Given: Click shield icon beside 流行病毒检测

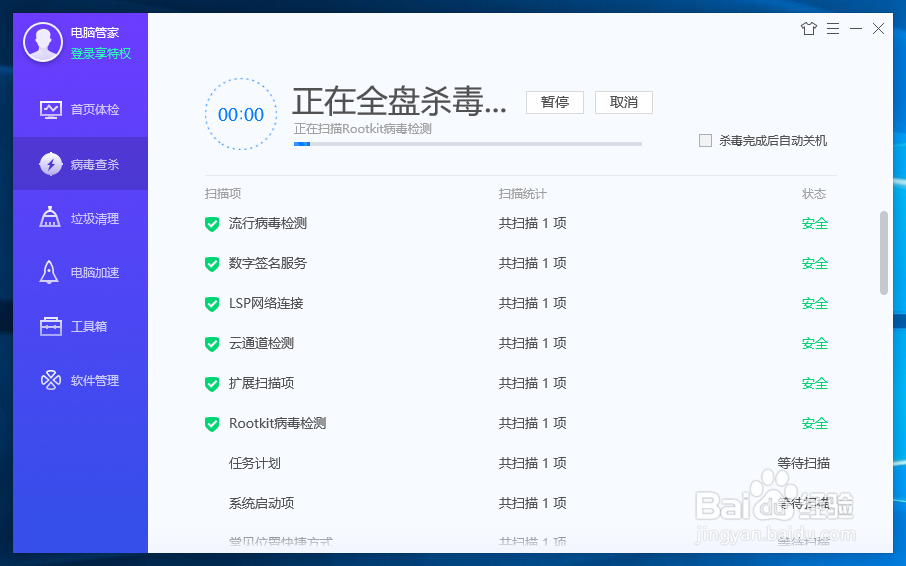Looking at the screenshot, I should click(x=212, y=224).
